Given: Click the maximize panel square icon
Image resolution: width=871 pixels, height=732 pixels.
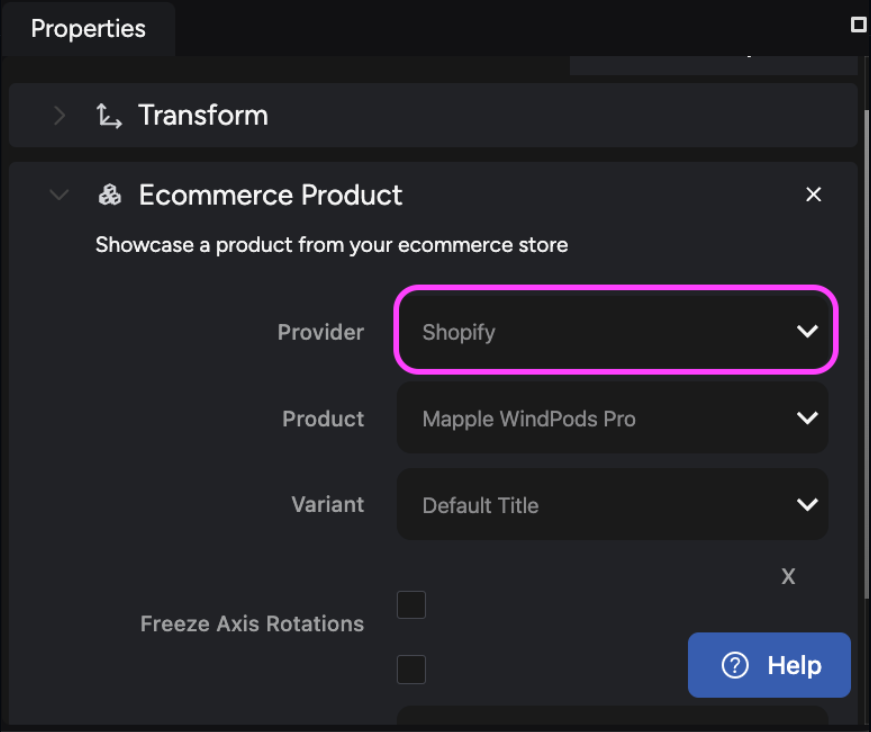Looking at the screenshot, I should coord(858,24).
